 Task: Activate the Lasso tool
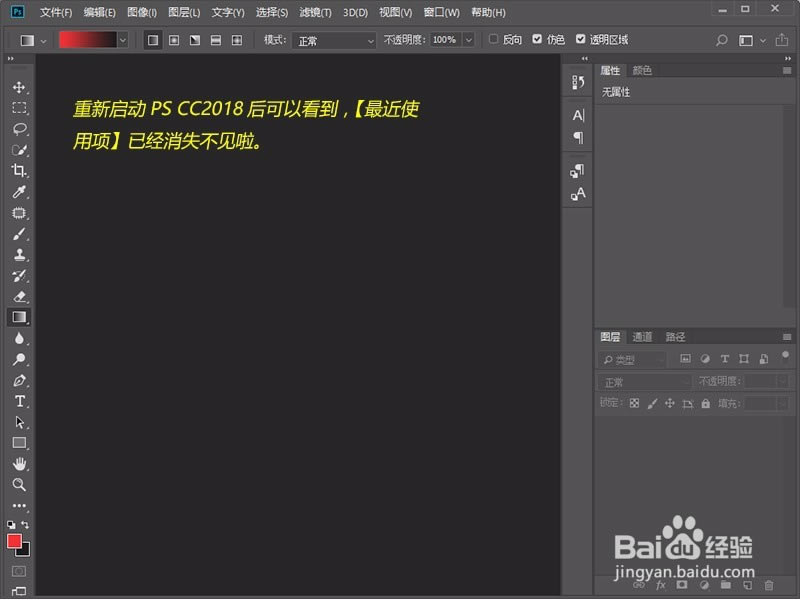18,129
